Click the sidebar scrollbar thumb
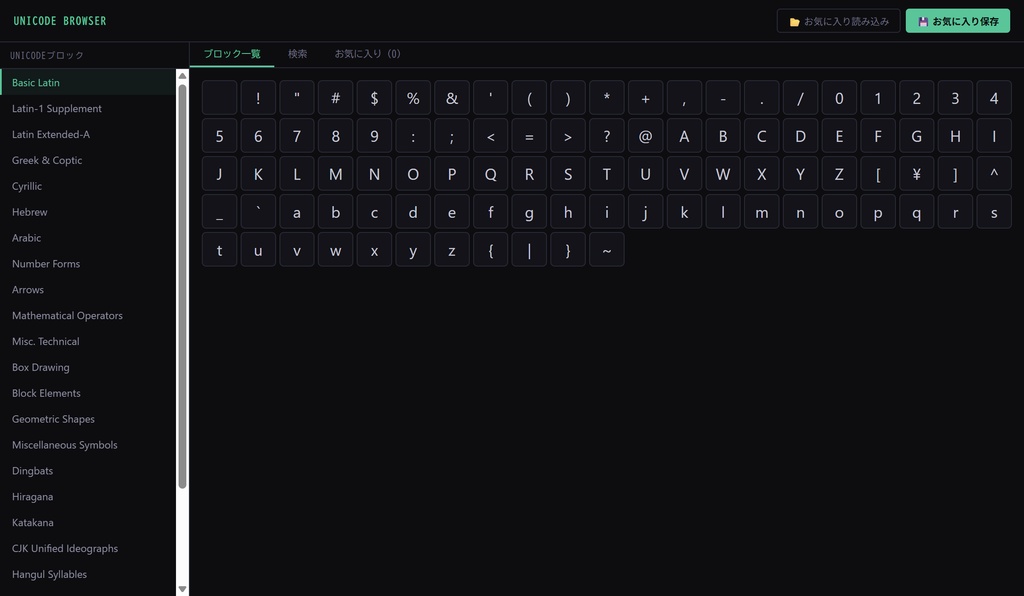Viewport: 1024px width, 596px height. pos(182,286)
